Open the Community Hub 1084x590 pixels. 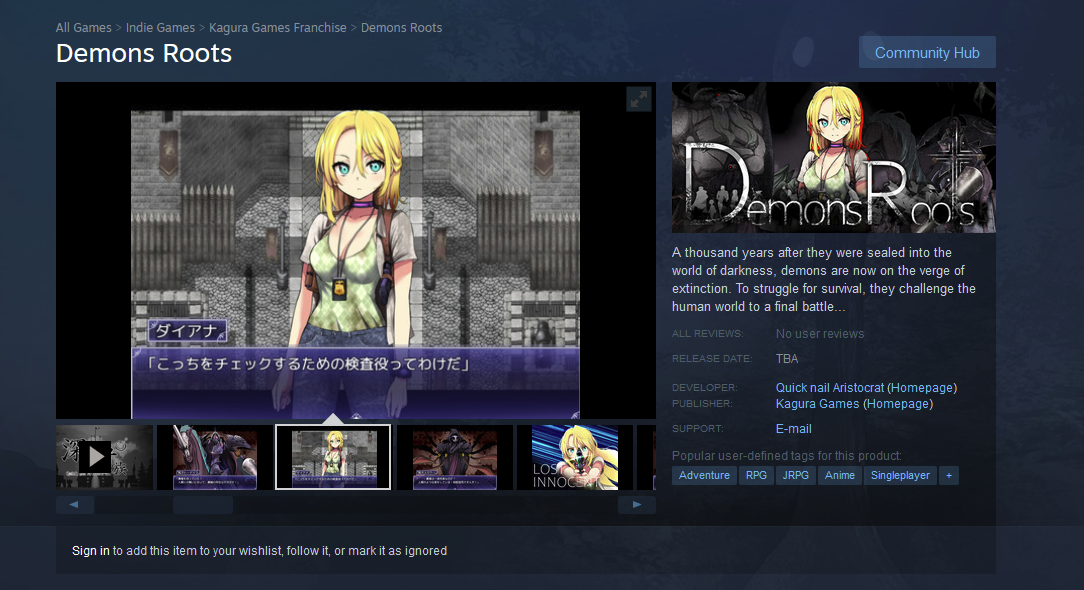[x=927, y=53]
